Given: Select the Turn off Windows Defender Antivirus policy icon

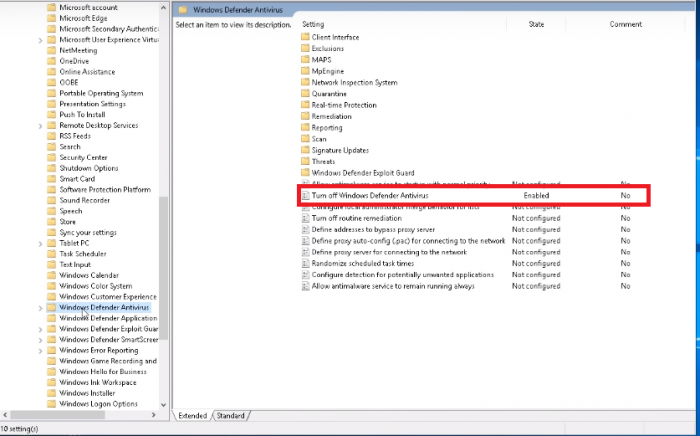Looking at the screenshot, I should click(x=306, y=196).
